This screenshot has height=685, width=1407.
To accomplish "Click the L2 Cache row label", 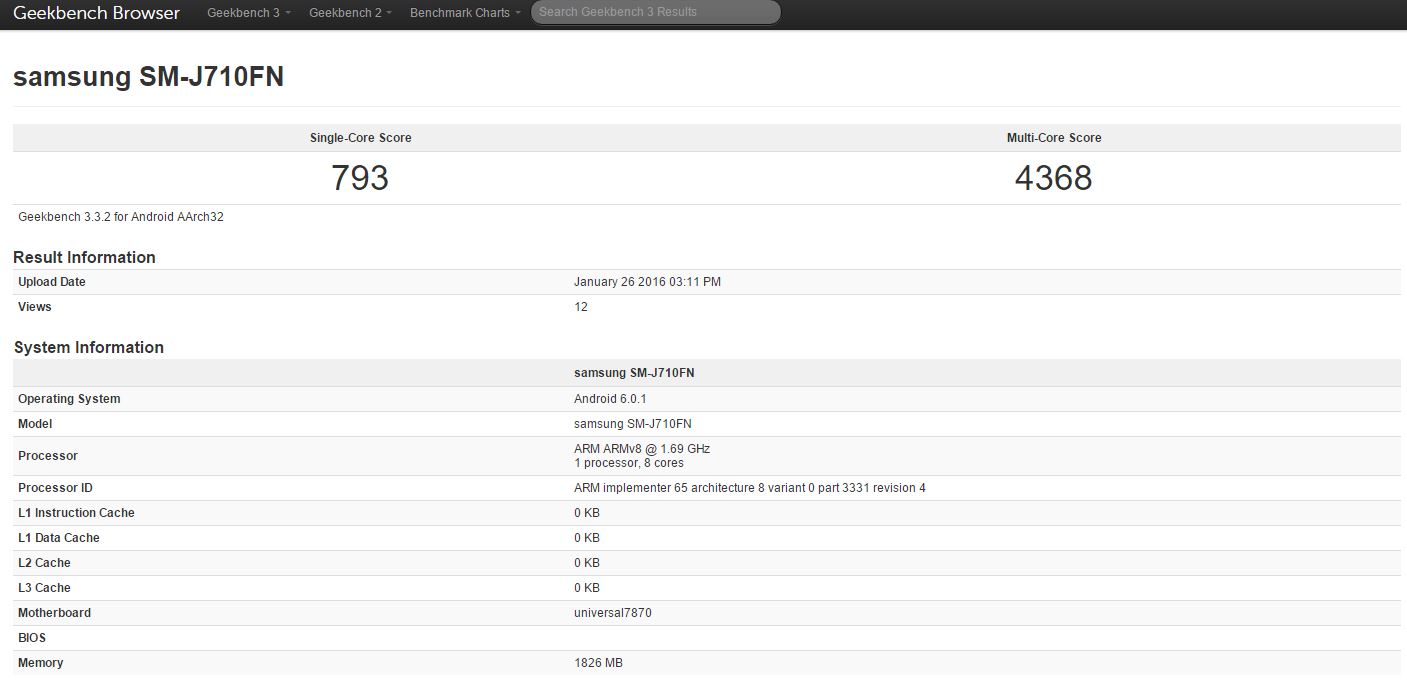I will coord(44,563).
